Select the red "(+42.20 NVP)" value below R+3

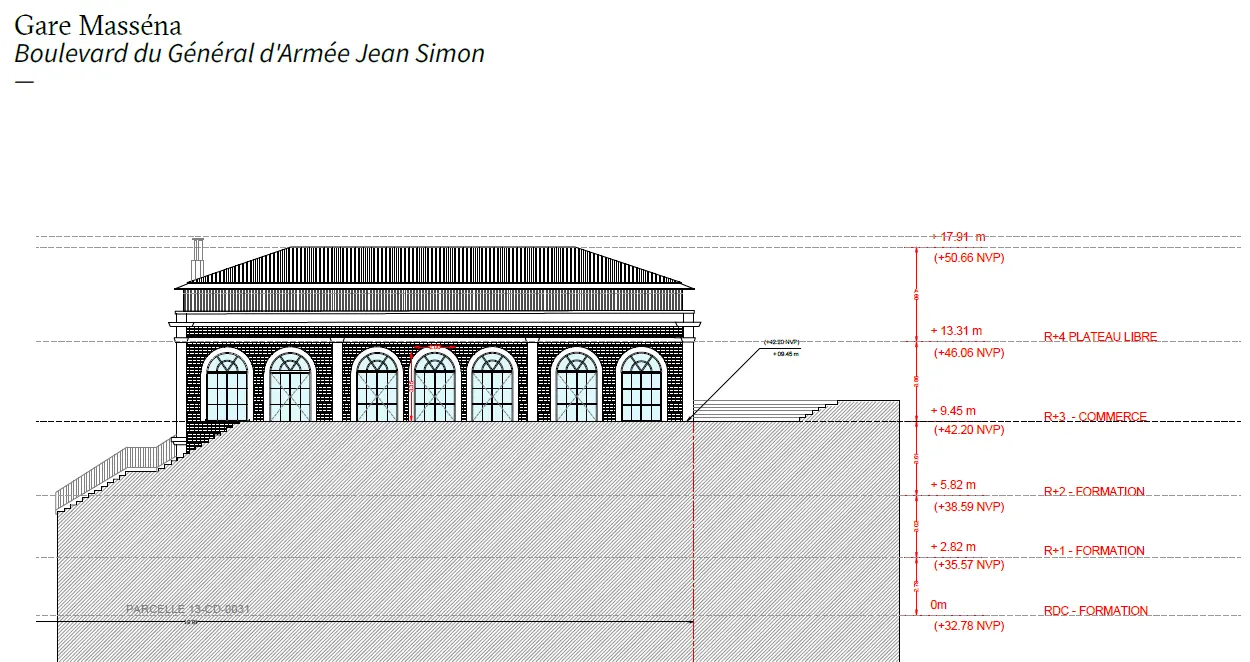969,430
